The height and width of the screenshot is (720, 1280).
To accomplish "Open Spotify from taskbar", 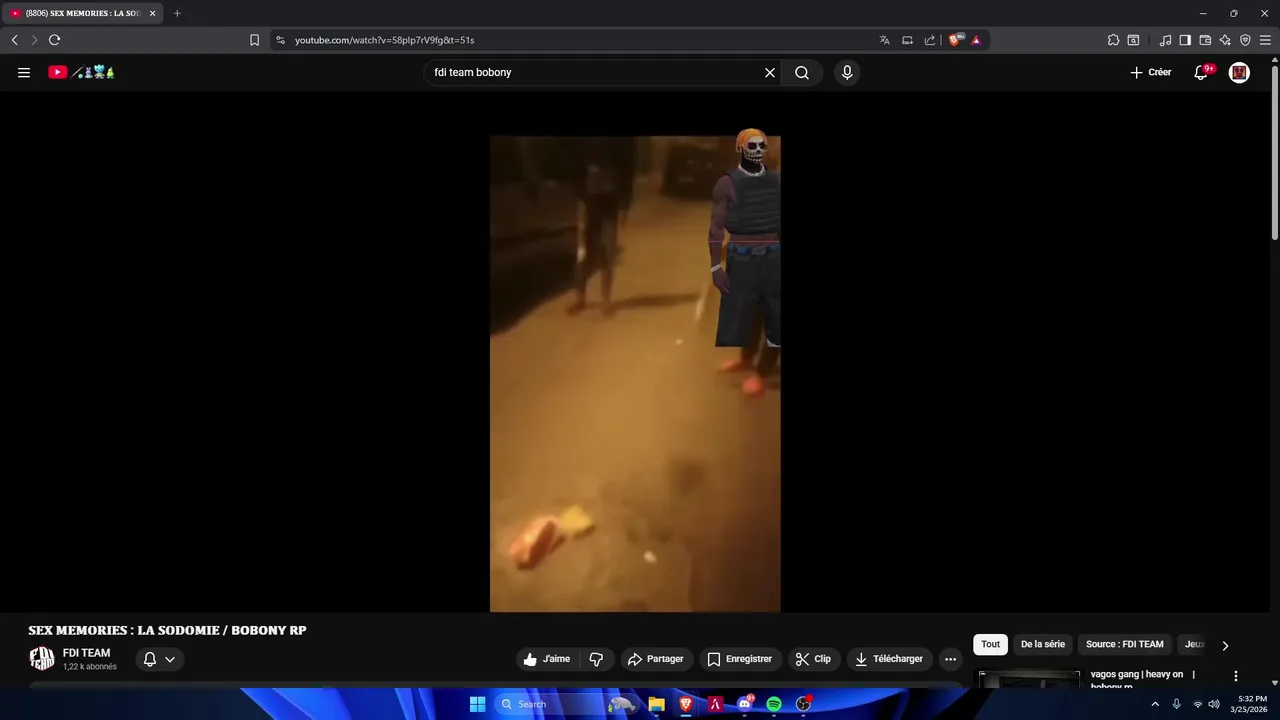I will tap(774, 704).
